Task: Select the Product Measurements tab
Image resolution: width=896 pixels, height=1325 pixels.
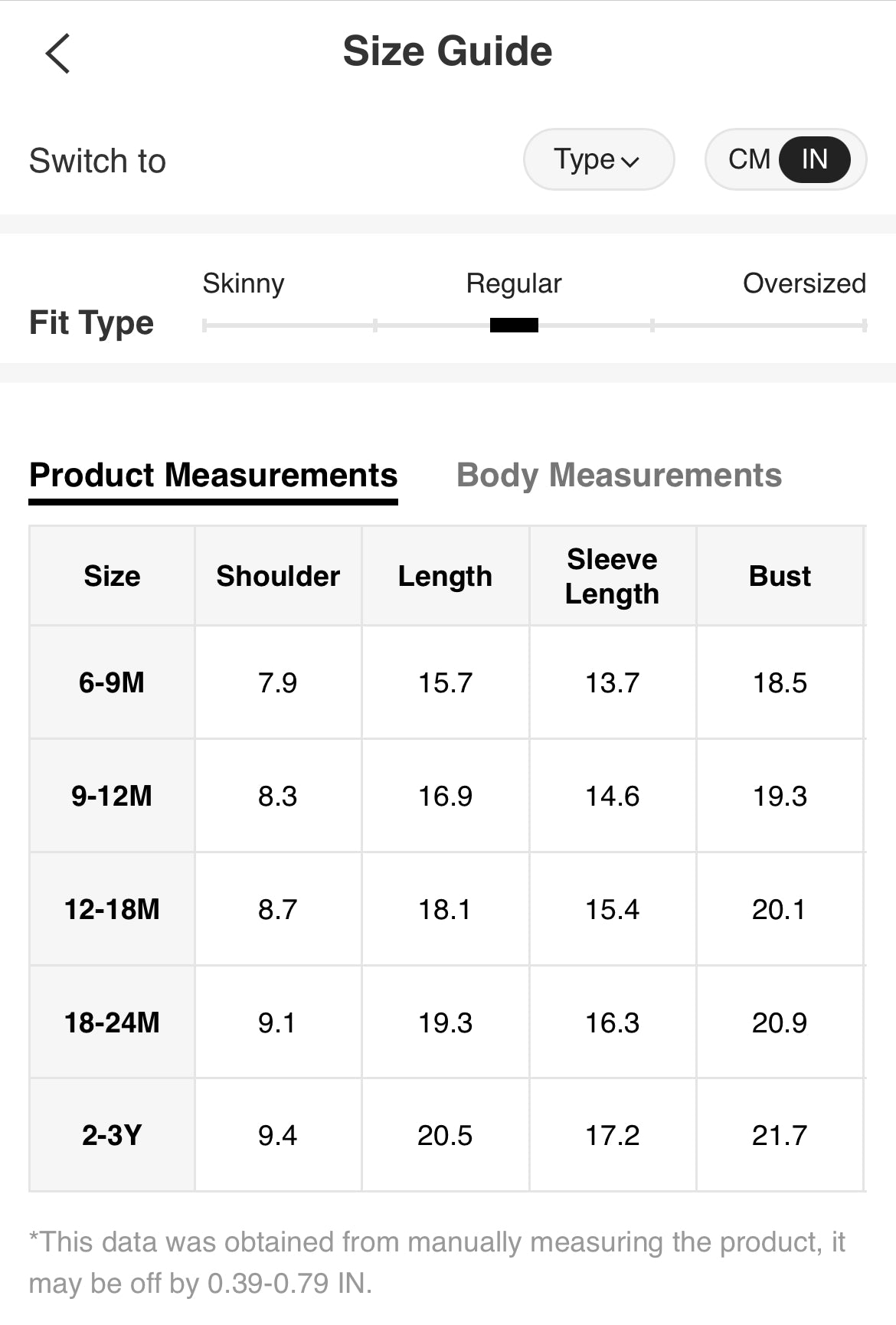Action: click(x=213, y=476)
